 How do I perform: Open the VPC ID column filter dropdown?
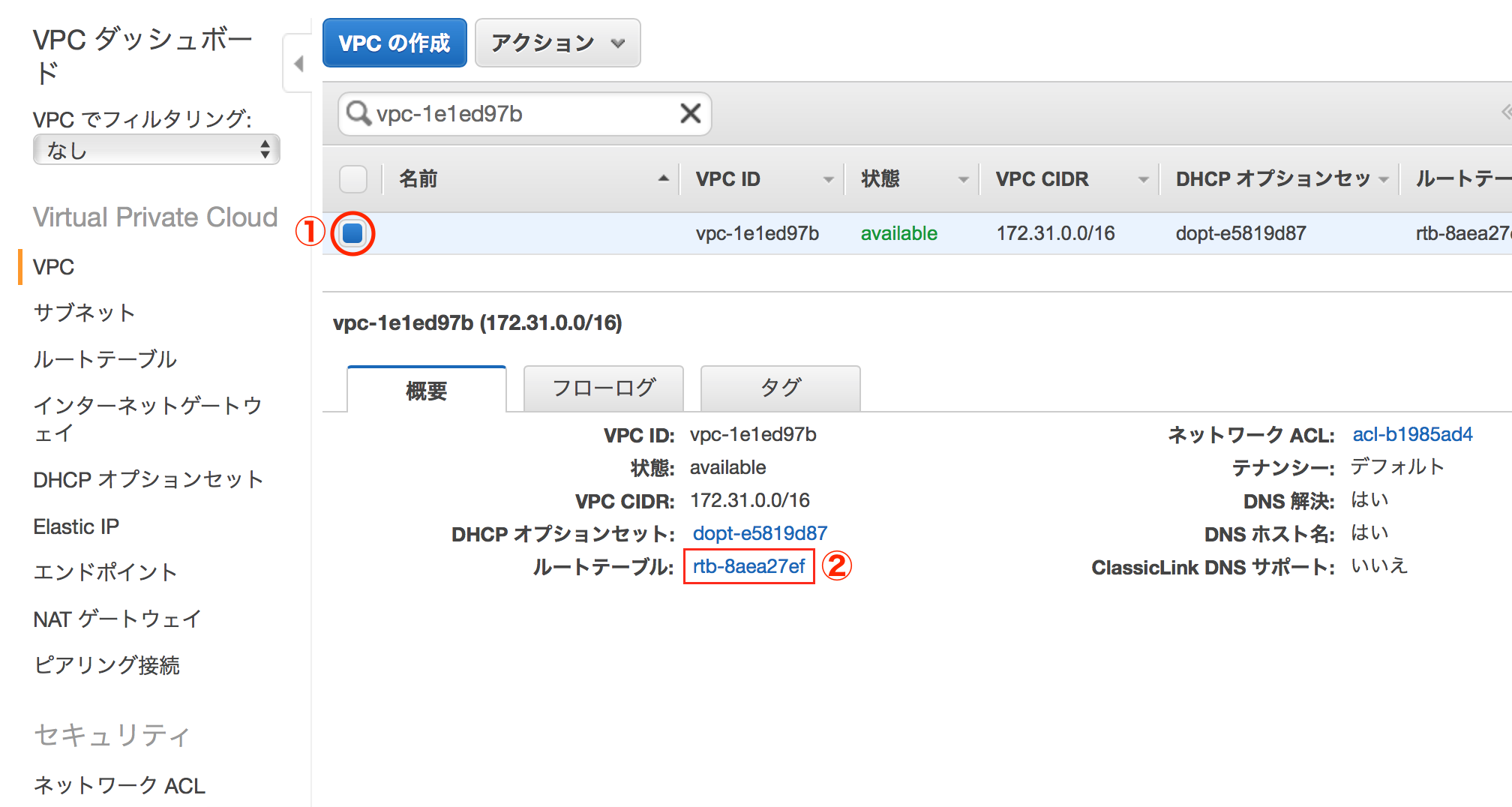pos(828,178)
